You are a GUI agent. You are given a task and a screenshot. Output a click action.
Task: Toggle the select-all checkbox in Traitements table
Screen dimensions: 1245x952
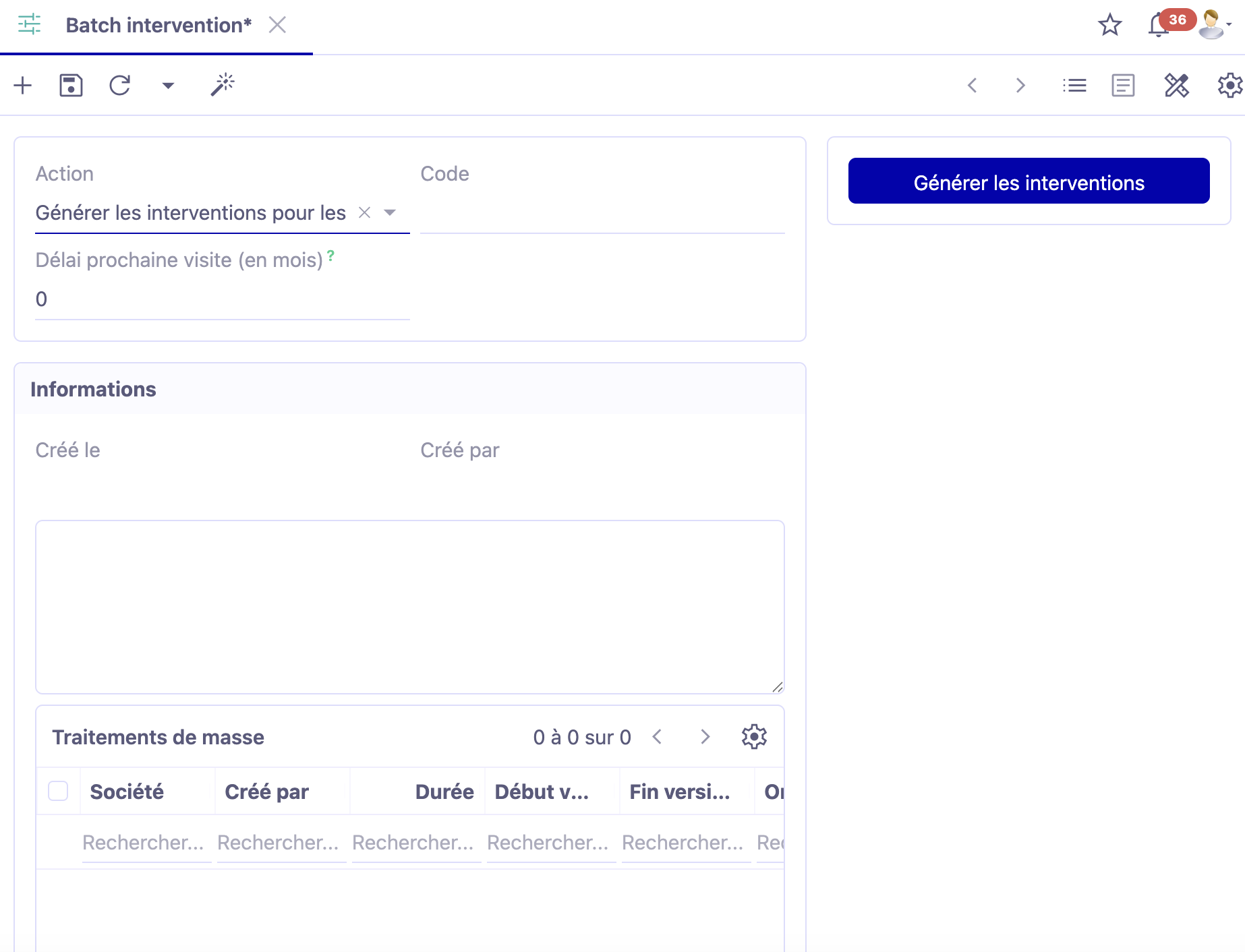[x=59, y=791]
